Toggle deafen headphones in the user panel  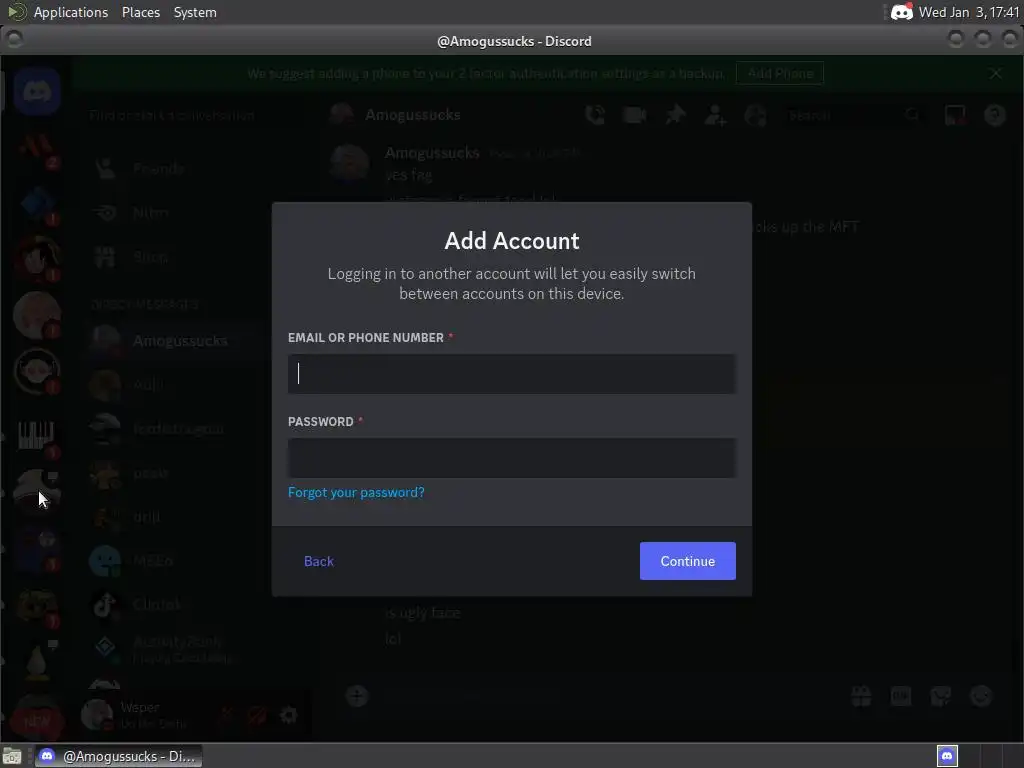[257, 716]
